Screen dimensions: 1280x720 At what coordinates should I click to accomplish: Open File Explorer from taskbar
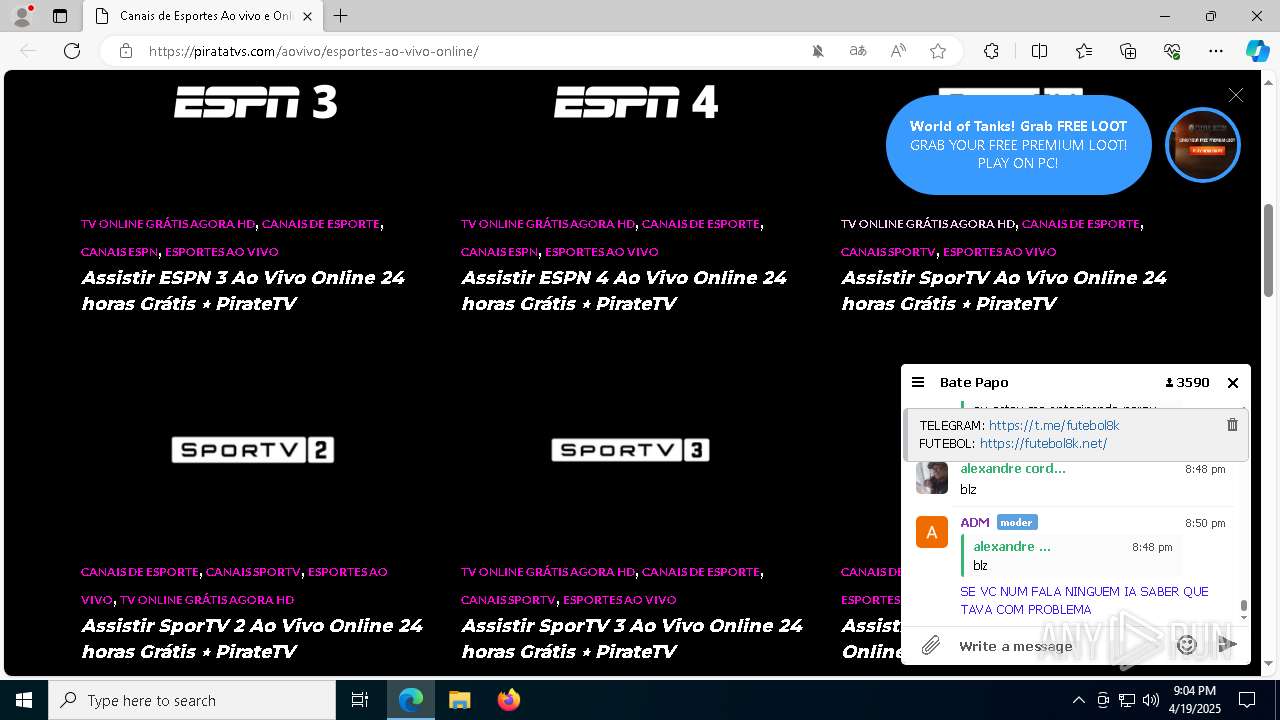460,700
